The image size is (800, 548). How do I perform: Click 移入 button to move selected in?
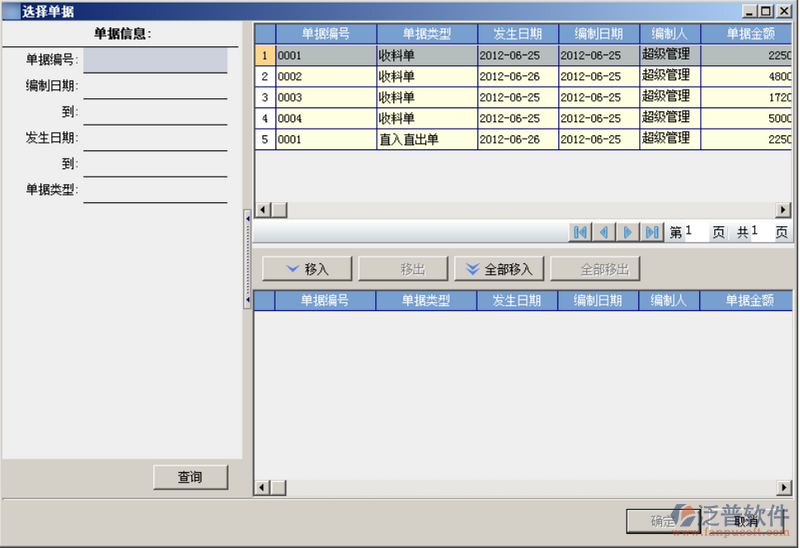click(307, 269)
